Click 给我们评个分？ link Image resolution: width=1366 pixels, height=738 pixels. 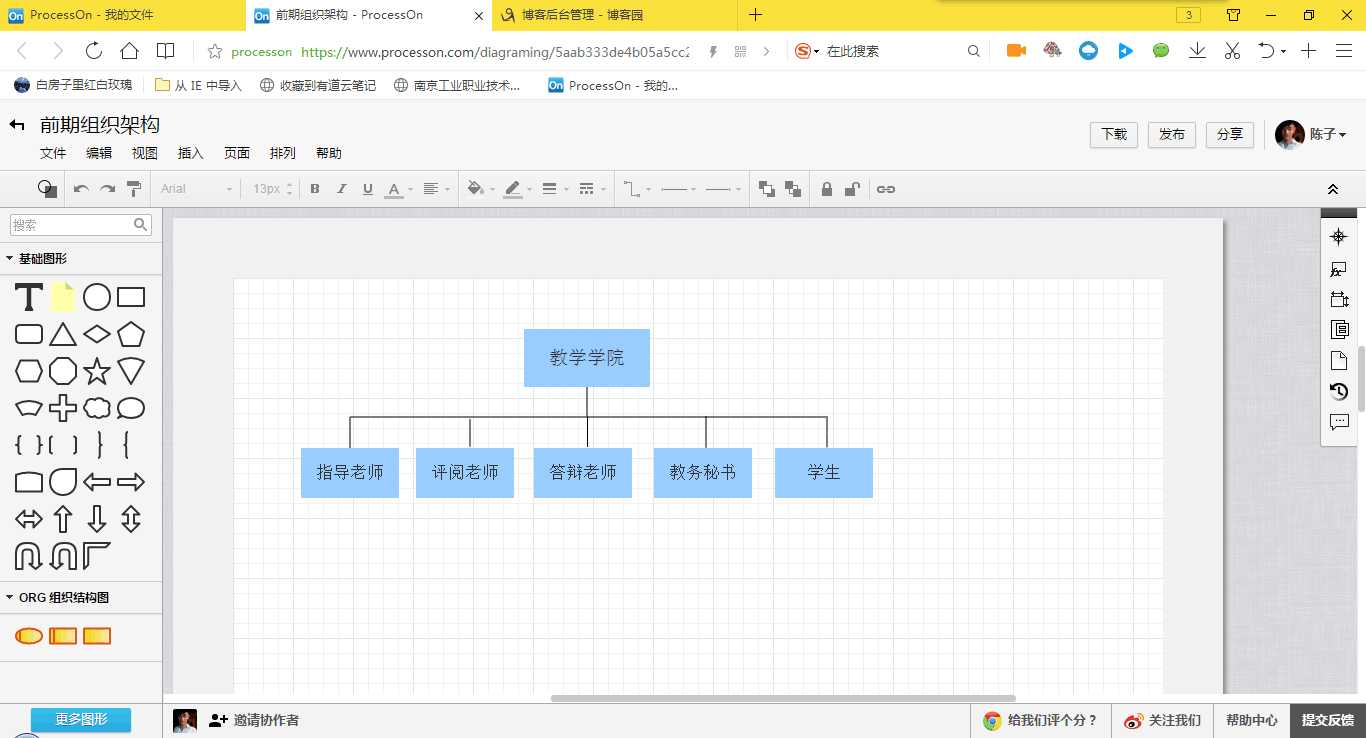point(1040,720)
